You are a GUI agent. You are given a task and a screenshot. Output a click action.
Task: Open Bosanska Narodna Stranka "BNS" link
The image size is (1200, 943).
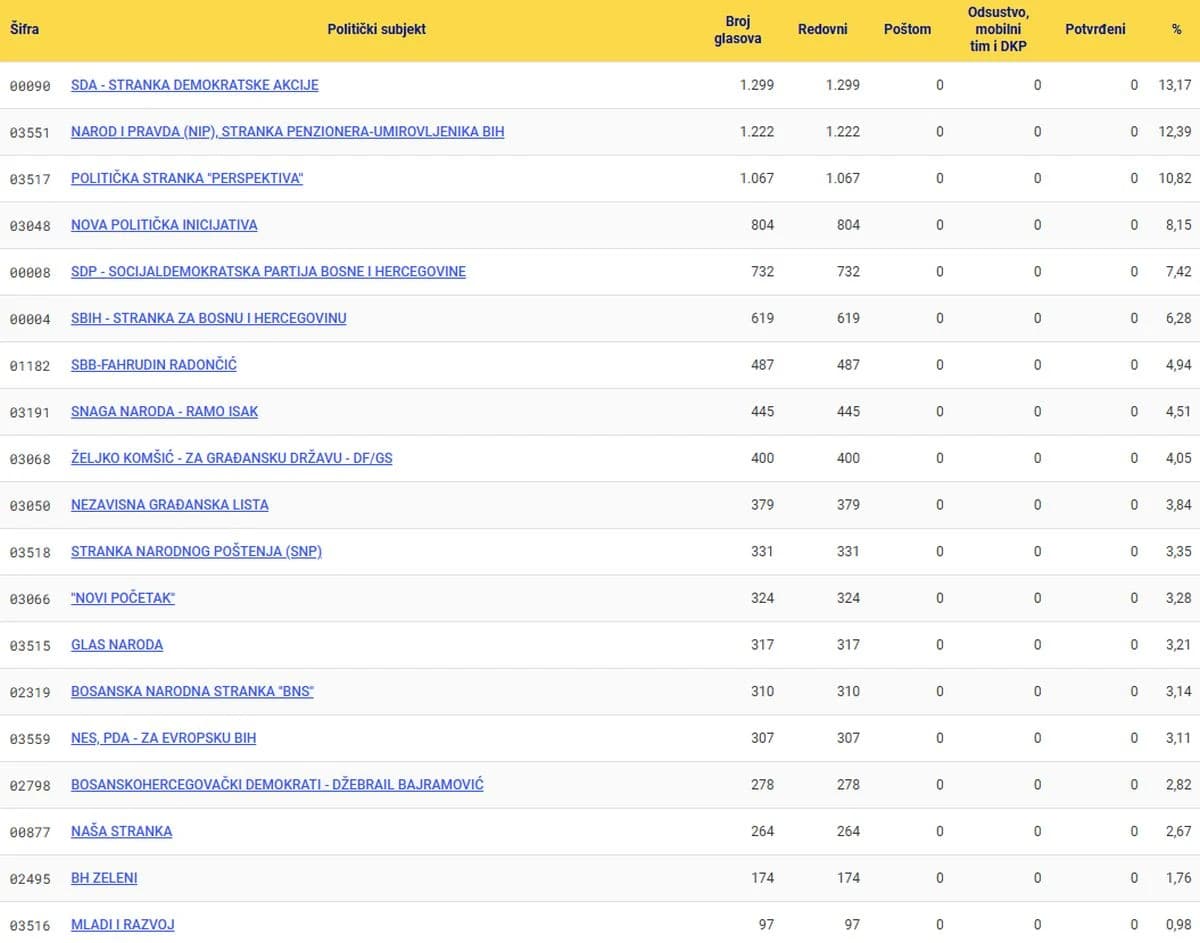click(x=192, y=691)
